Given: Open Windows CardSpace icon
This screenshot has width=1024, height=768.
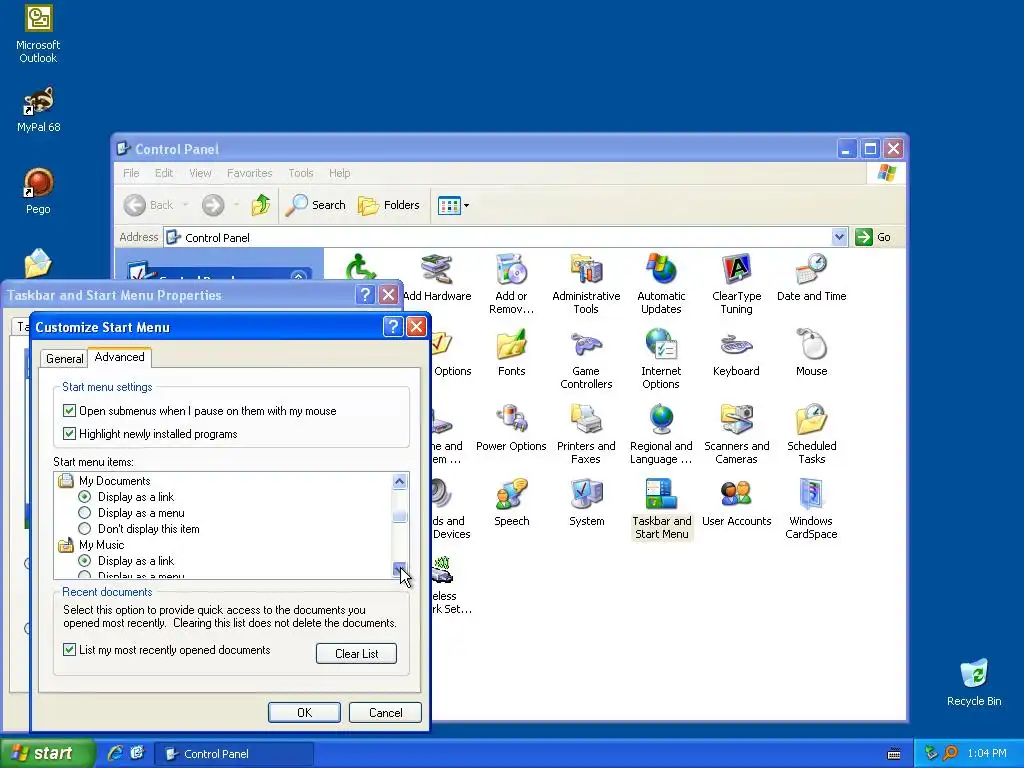Looking at the screenshot, I should coord(811,509).
